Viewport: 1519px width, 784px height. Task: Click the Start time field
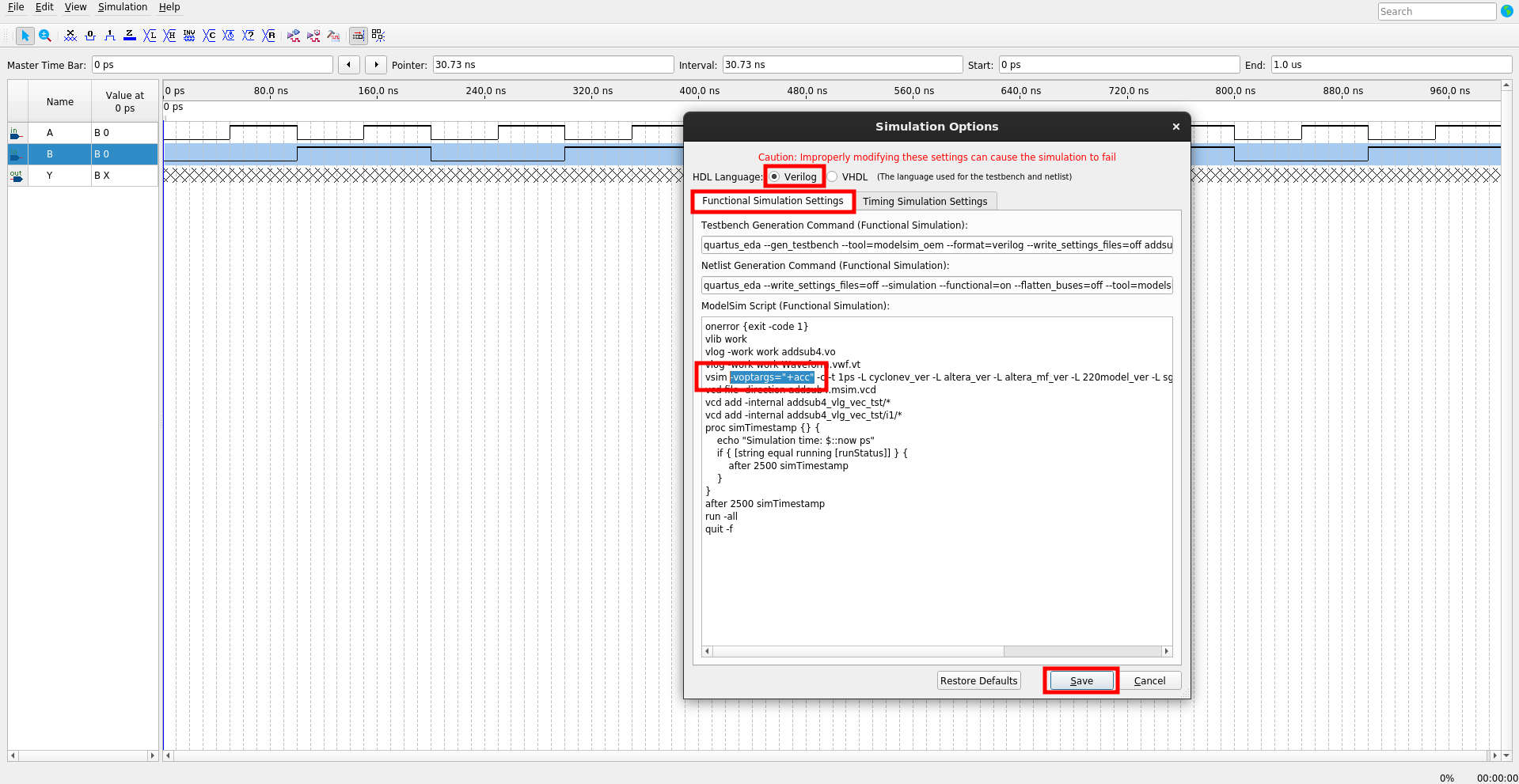tap(1118, 65)
